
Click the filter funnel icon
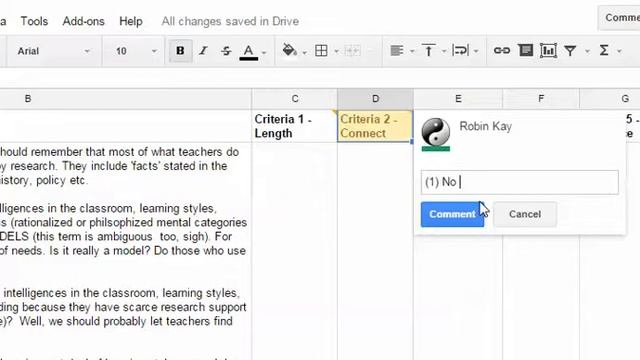[x=570, y=51]
